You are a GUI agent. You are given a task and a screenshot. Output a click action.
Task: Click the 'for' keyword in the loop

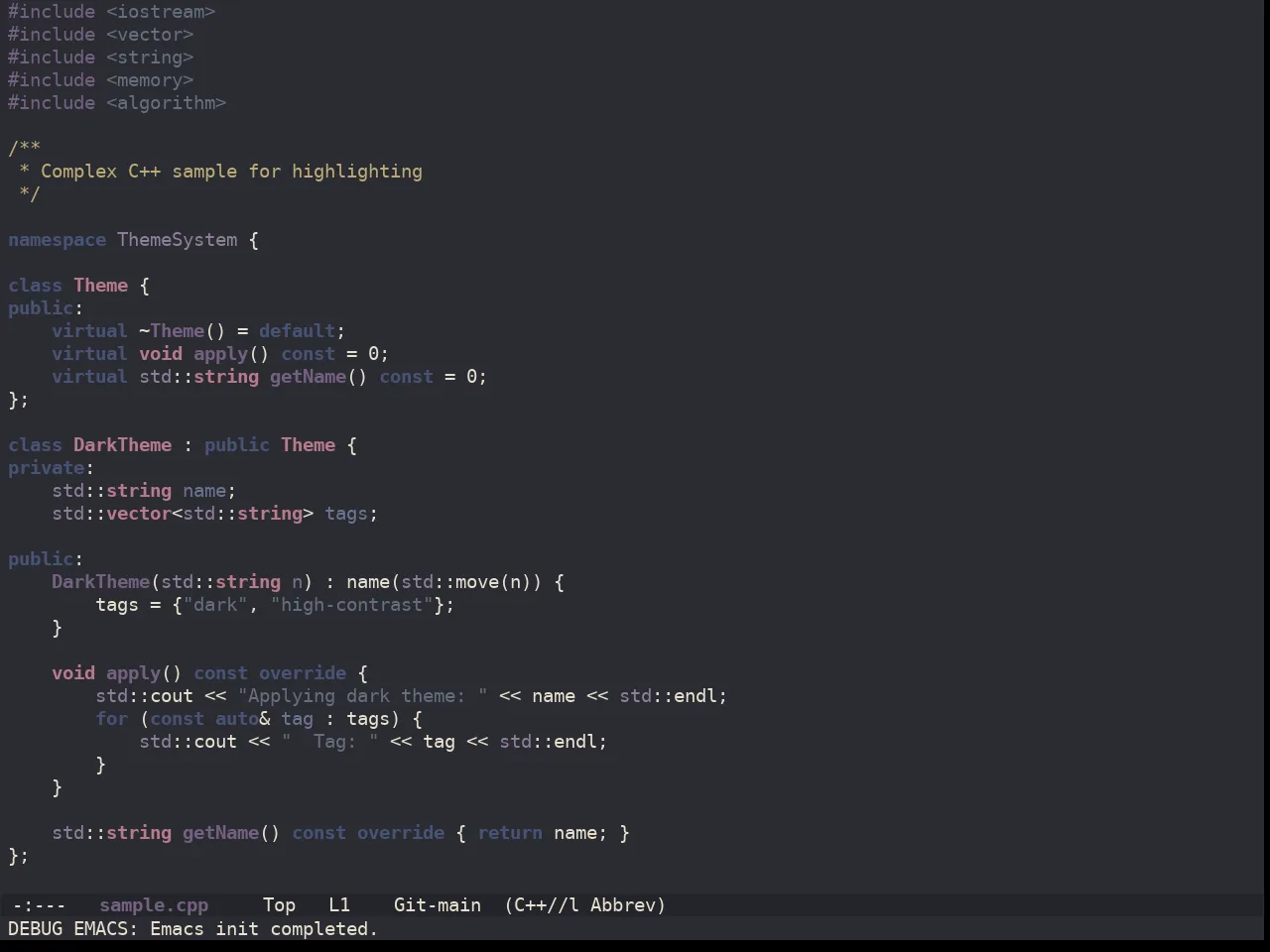(112, 719)
